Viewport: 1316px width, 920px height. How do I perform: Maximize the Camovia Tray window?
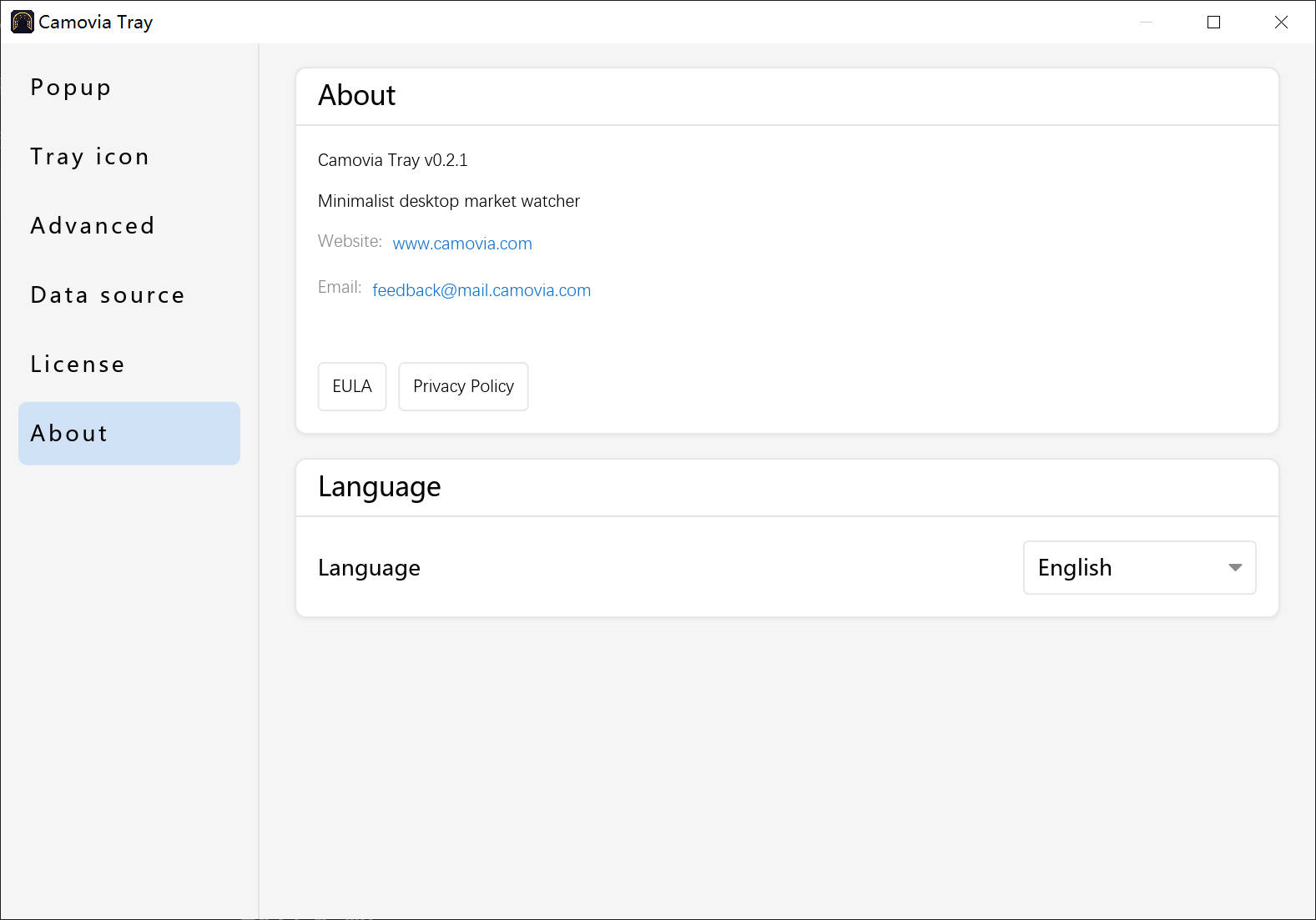pos(1214,23)
